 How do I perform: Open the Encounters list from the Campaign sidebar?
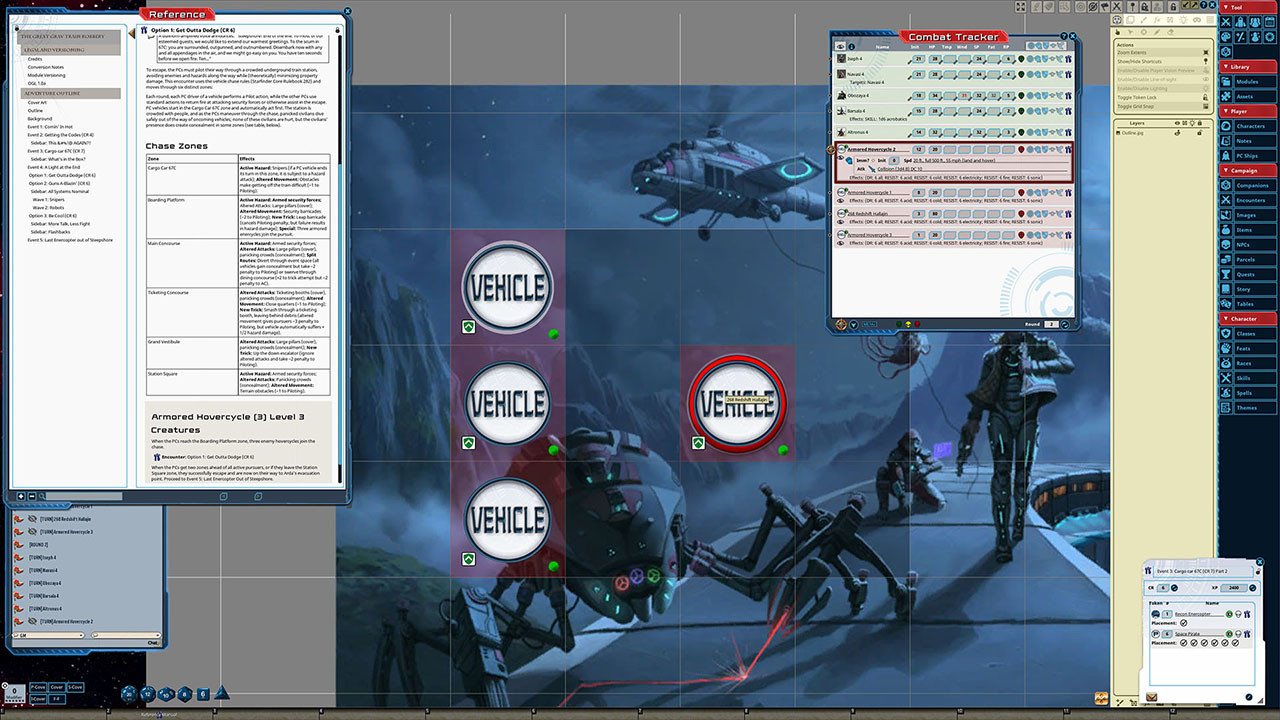coord(1249,199)
